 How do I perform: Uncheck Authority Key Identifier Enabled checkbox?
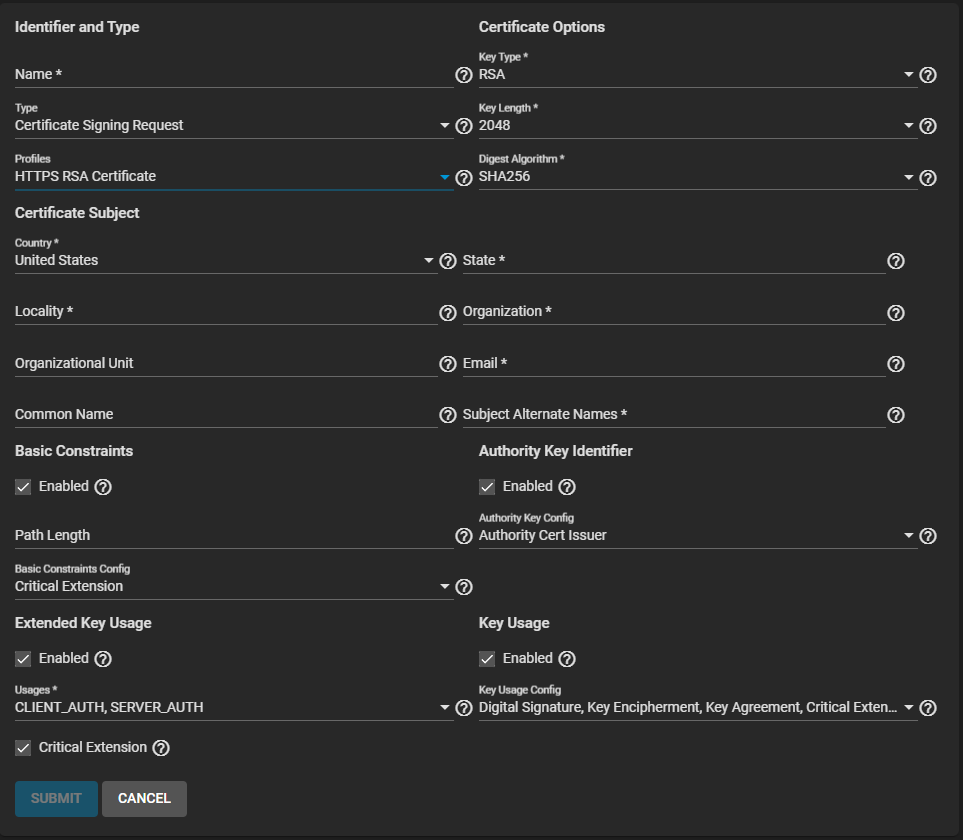coord(487,487)
